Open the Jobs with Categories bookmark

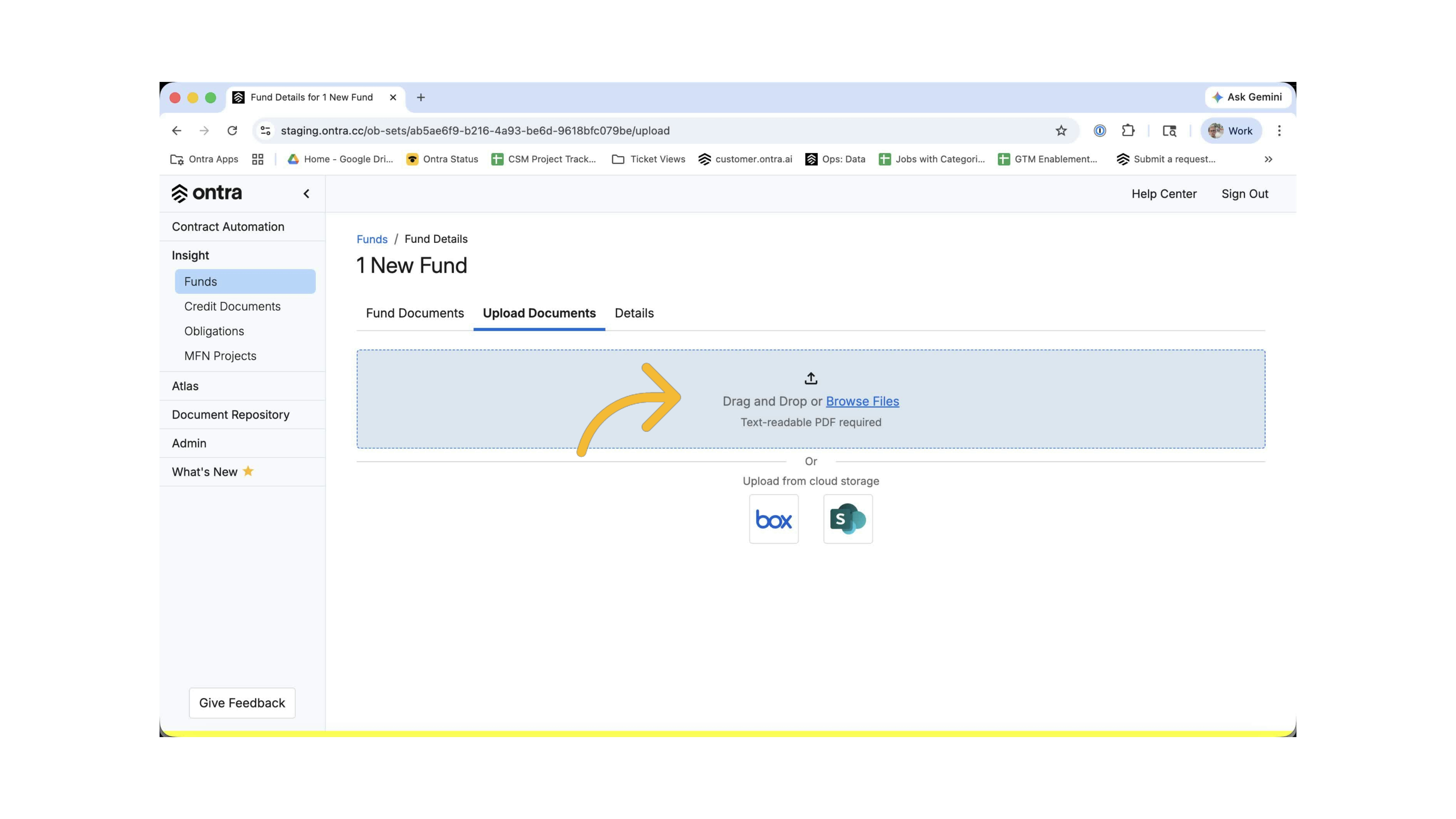(932, 159)
